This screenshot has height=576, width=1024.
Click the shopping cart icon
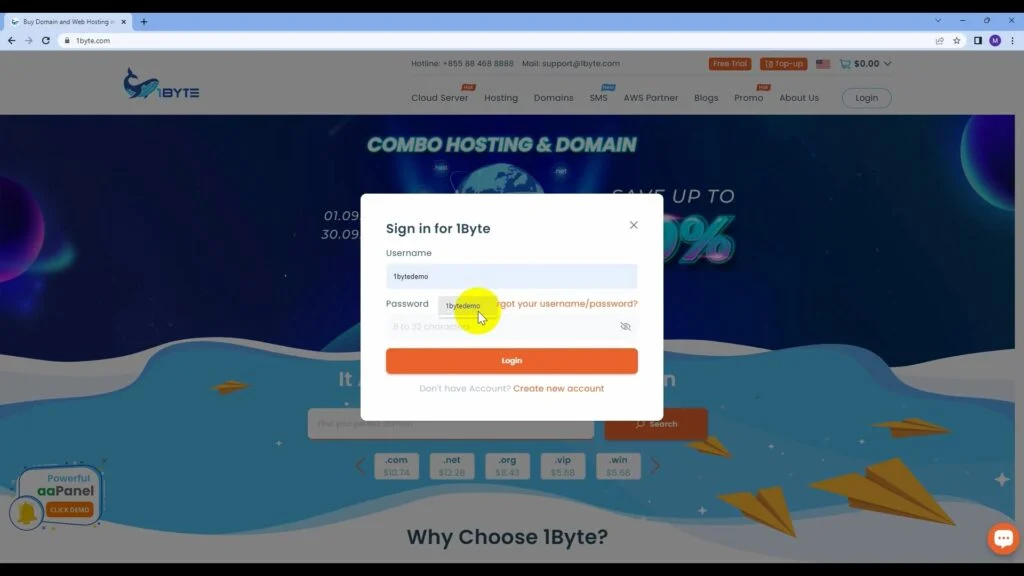(845, 63)
